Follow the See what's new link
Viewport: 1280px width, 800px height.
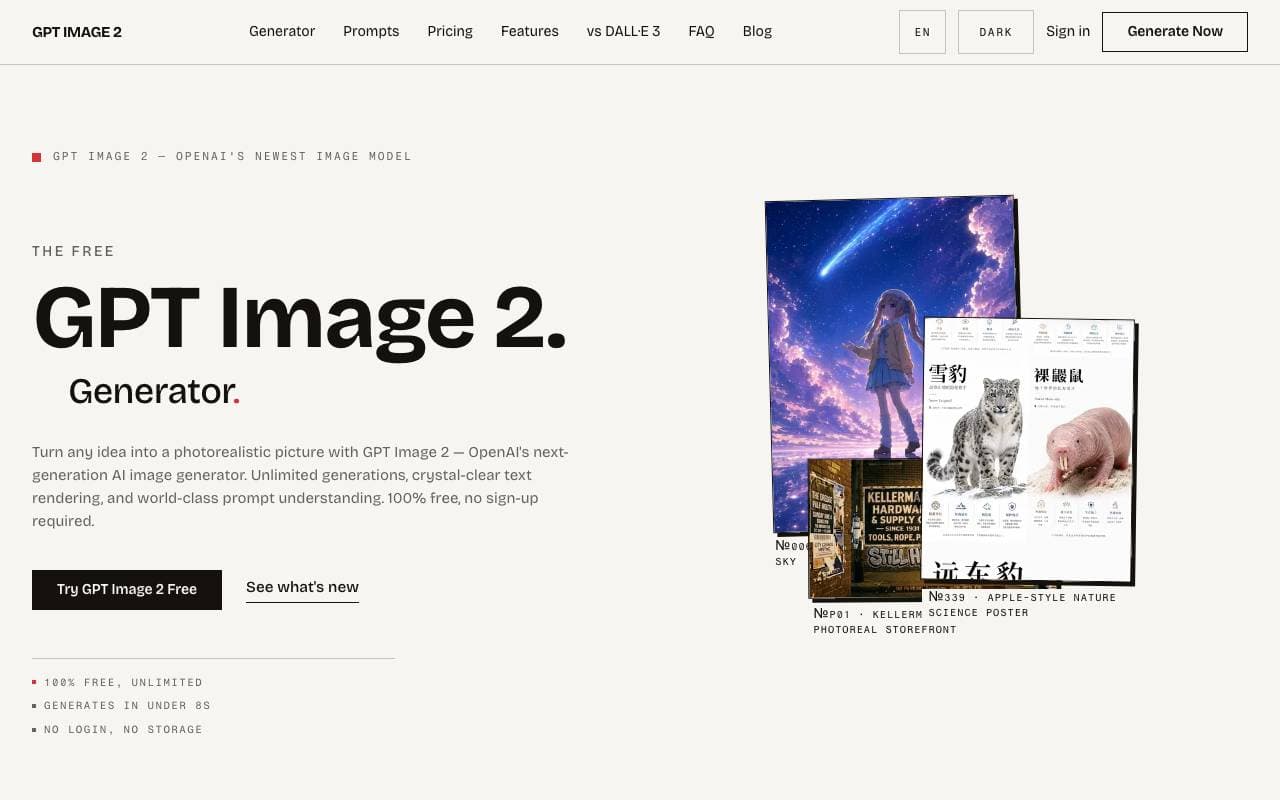tap(302, 588)
